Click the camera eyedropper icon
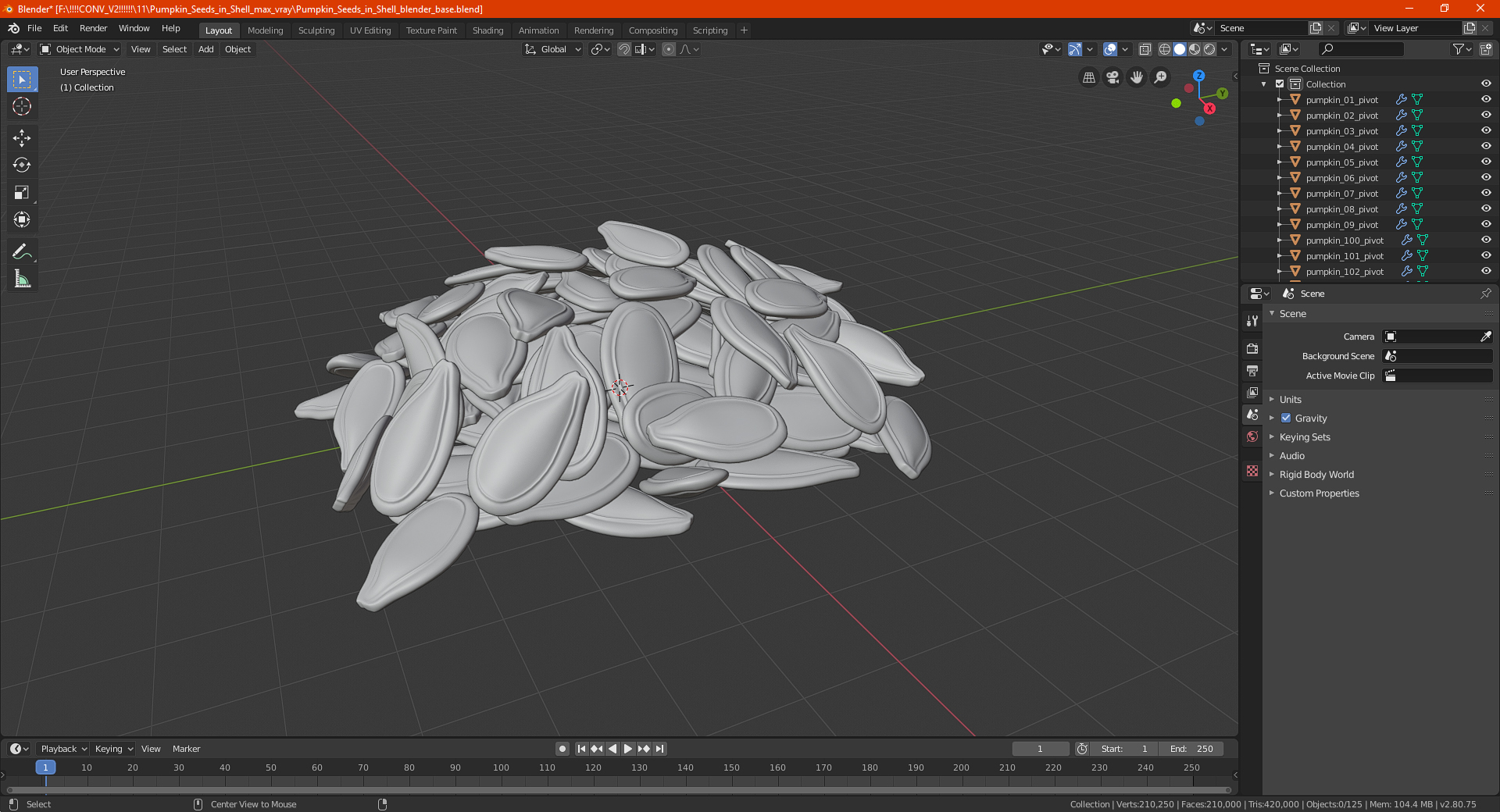 (x=1485, y=337)
